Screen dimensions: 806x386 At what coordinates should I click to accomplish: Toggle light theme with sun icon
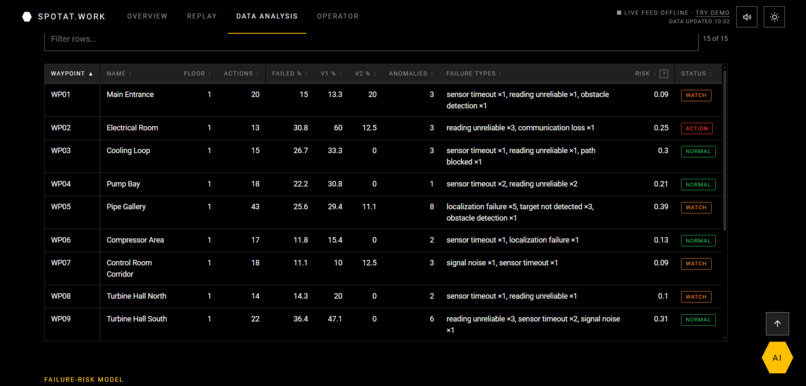click(774, 17)
